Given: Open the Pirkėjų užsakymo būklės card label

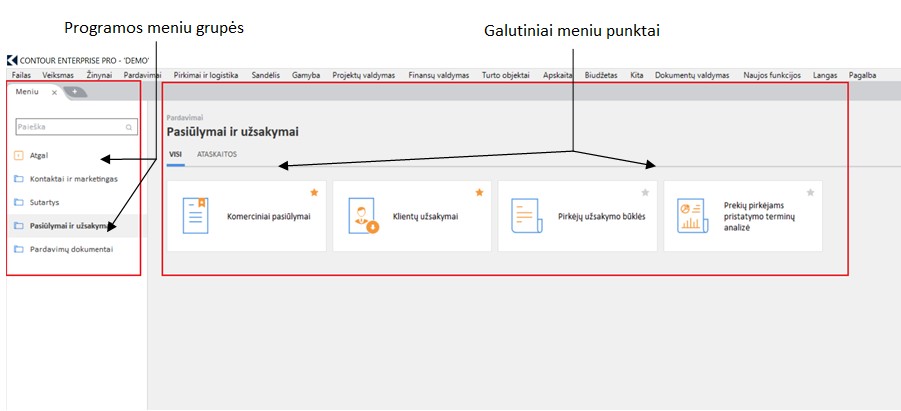Looking at the screenshot, I should (x=602, y=217).
